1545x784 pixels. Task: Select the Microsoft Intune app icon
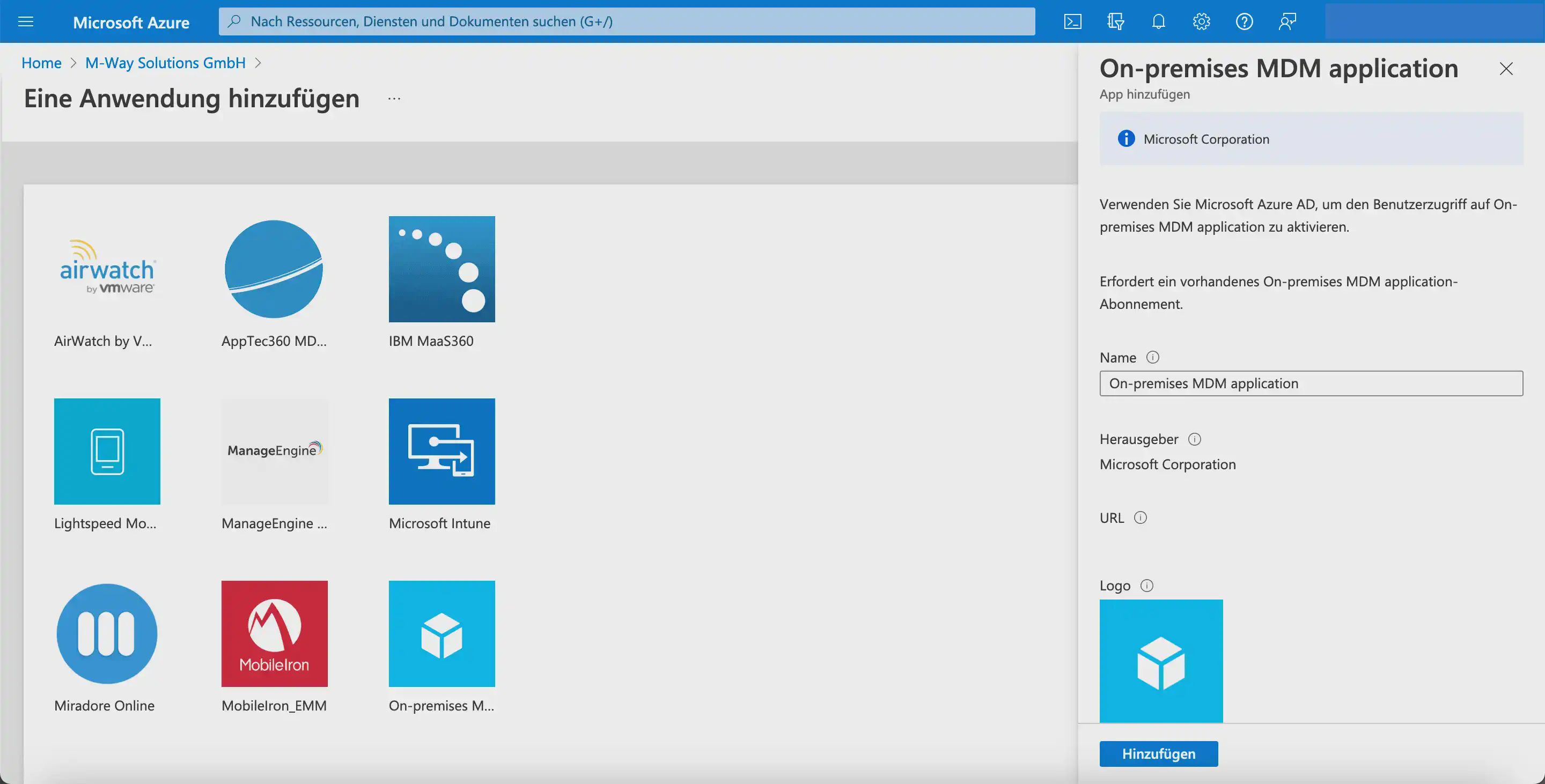(442, 452)
